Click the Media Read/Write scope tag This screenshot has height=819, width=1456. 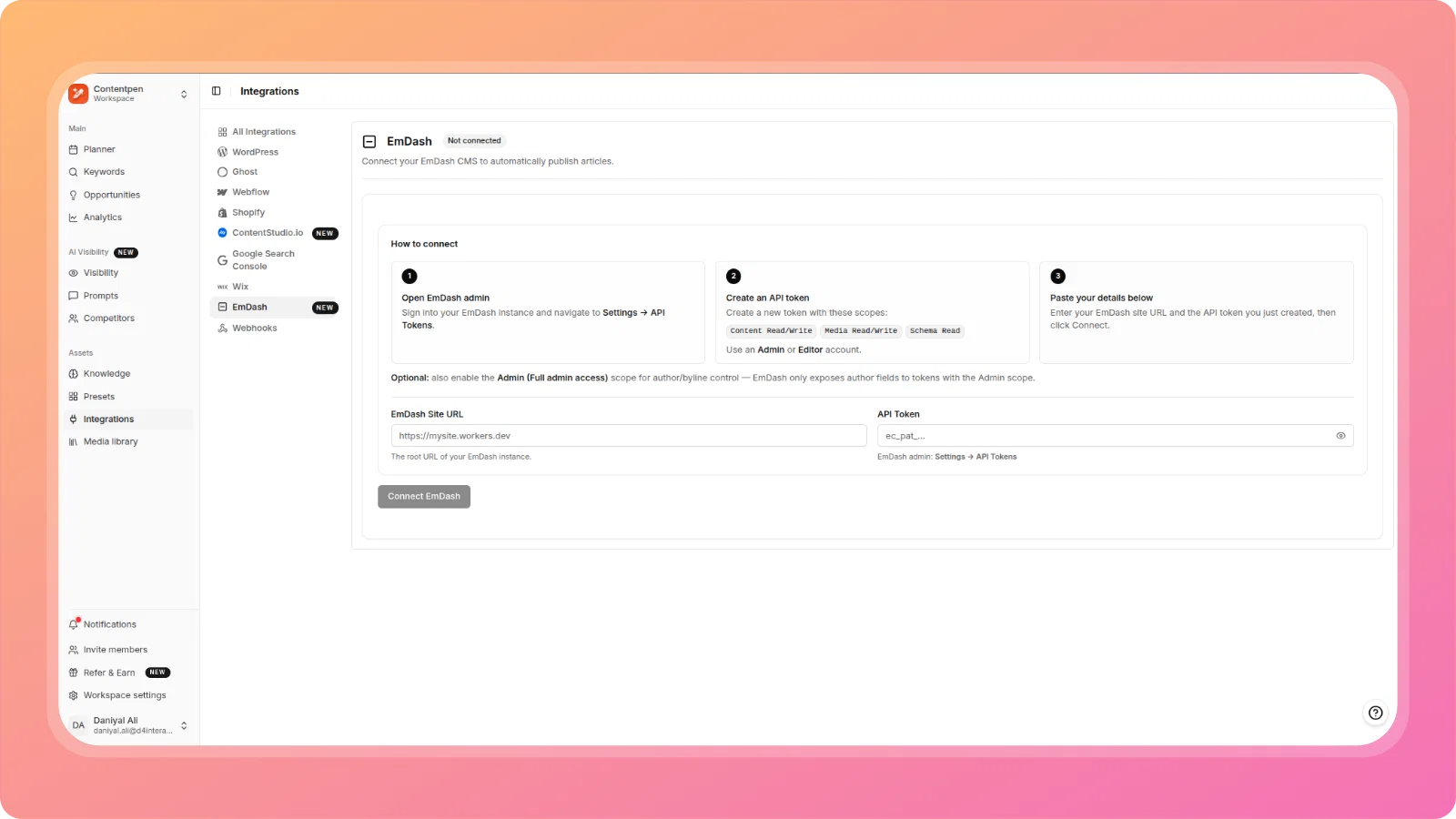861,331
